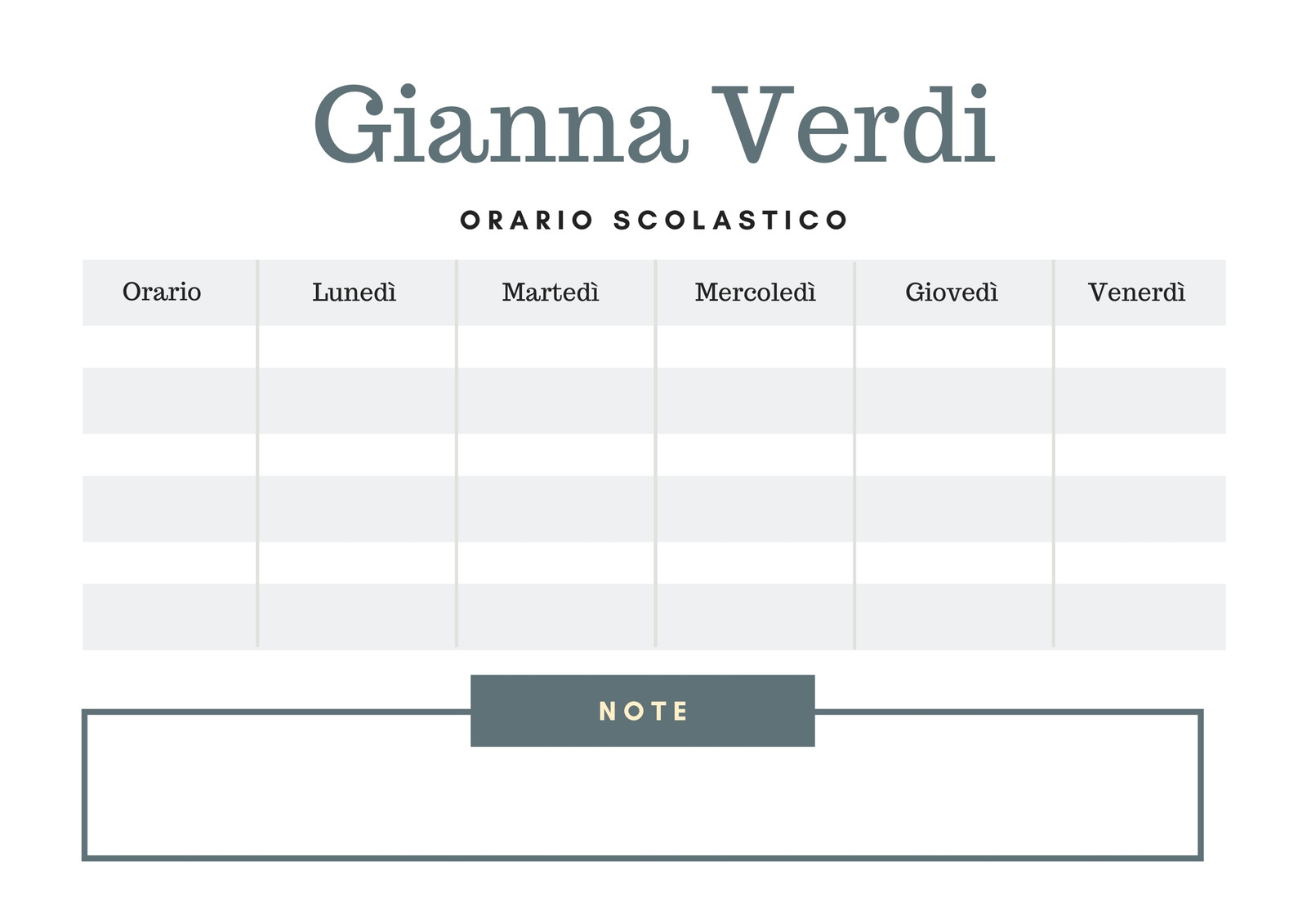Click first gray row cell under Martedì

(x=555, y=400)
